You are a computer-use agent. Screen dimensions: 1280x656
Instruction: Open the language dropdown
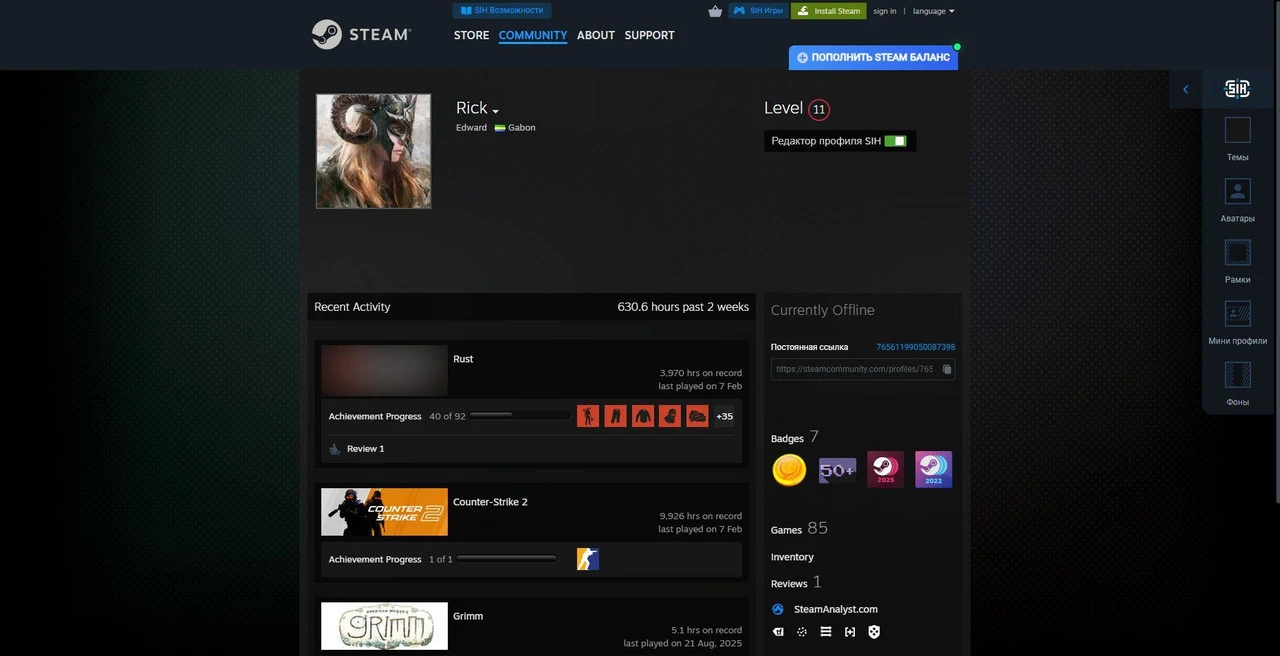[933, 11]
